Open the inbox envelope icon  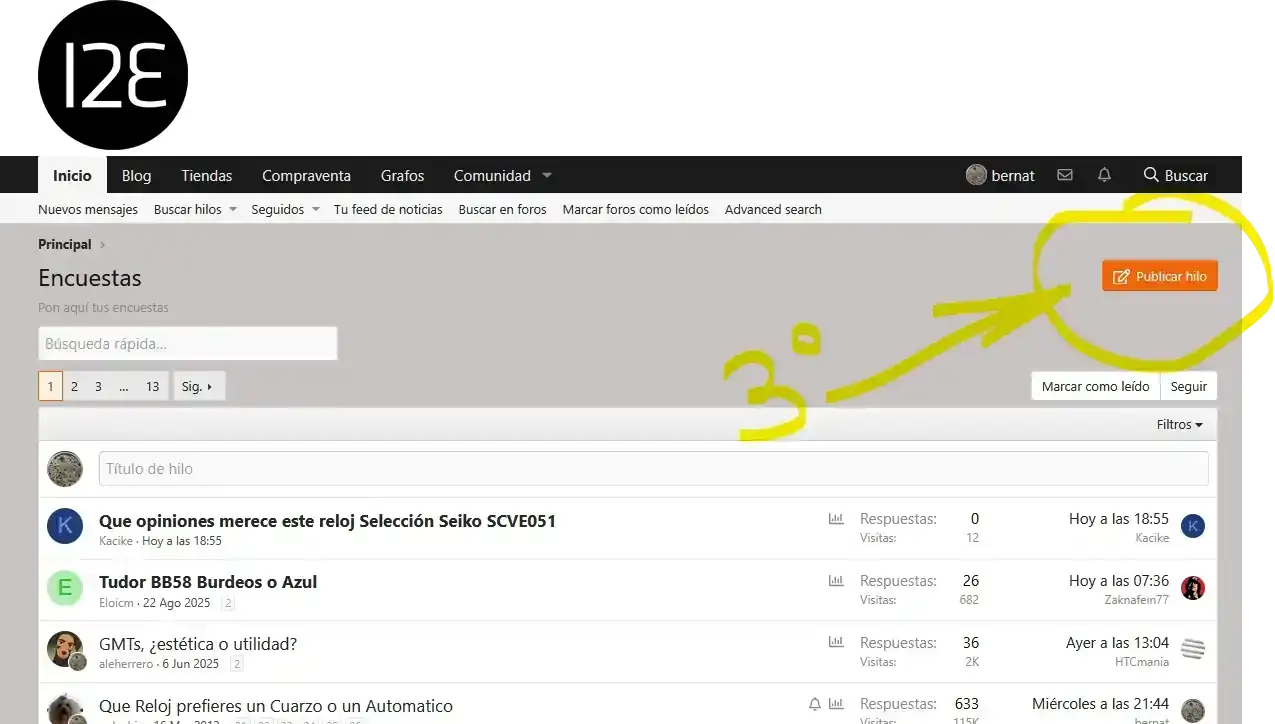[x=1065, y=175]
